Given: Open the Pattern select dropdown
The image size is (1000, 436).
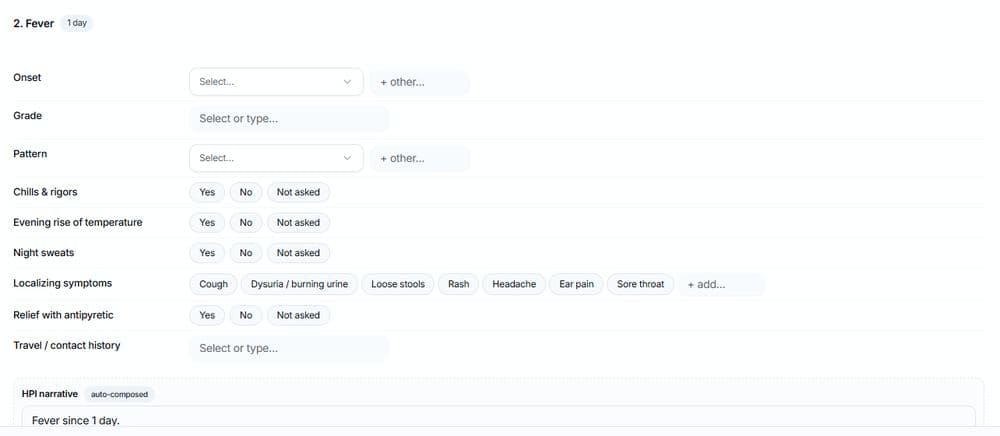Looking at the screenshot, I should click(276, 158).
